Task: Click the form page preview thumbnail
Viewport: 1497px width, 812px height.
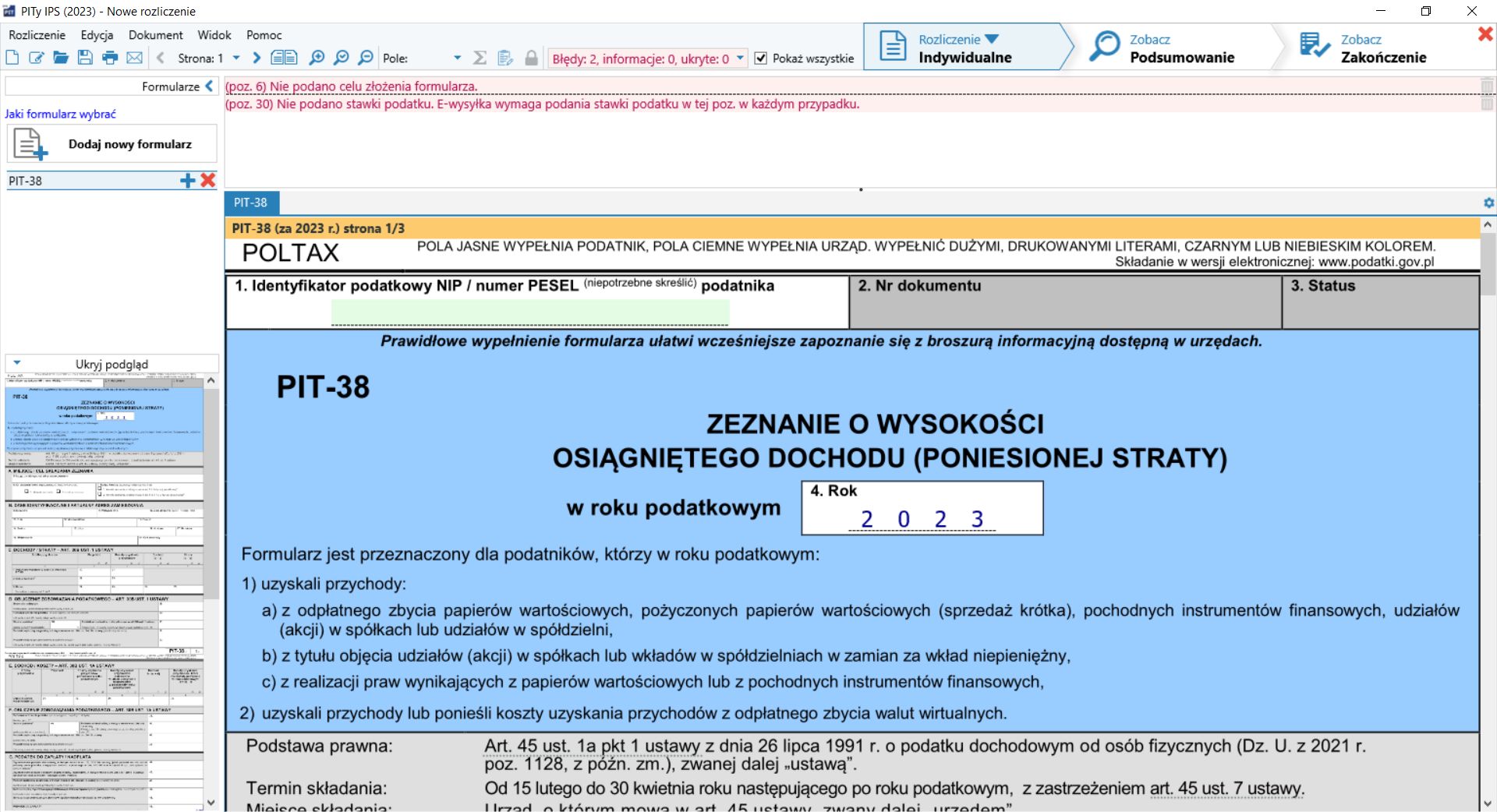Action: pos(104,592)
